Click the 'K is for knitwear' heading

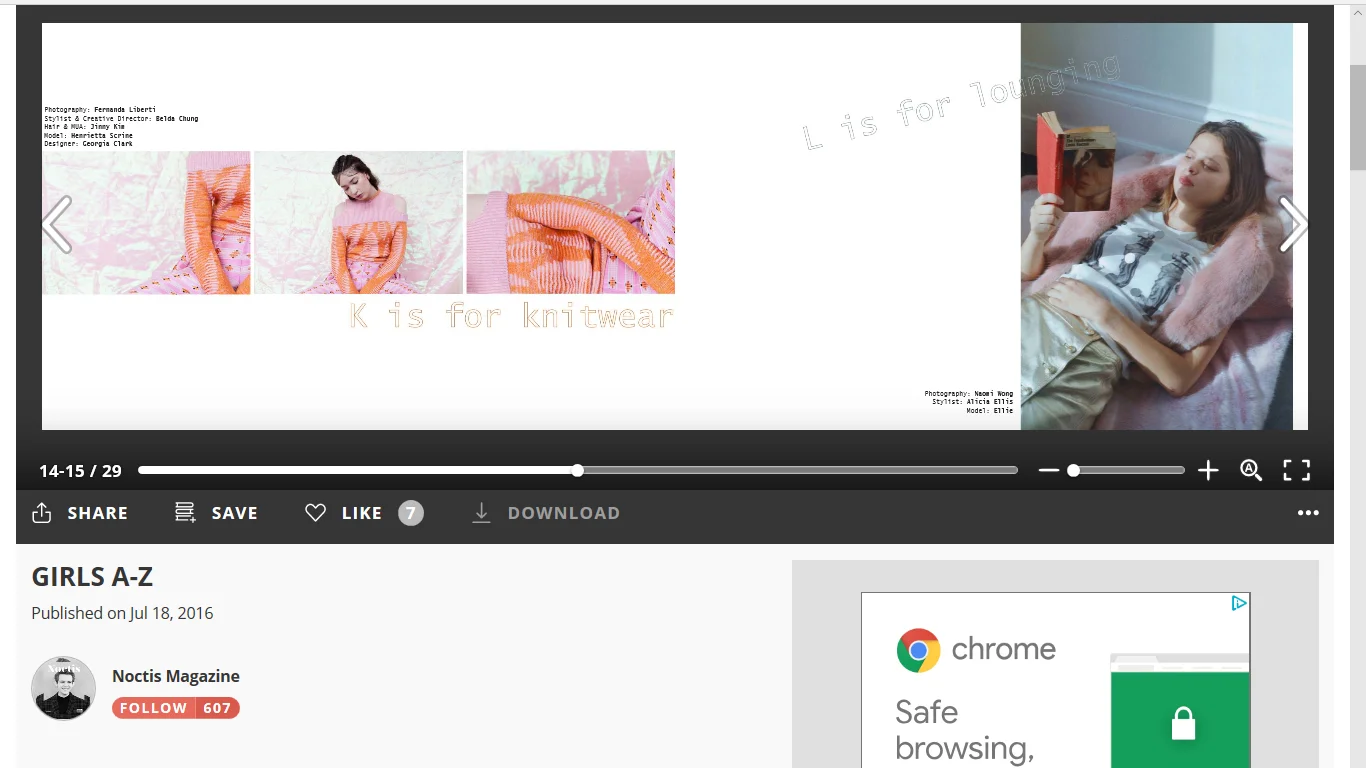(511, 316)
